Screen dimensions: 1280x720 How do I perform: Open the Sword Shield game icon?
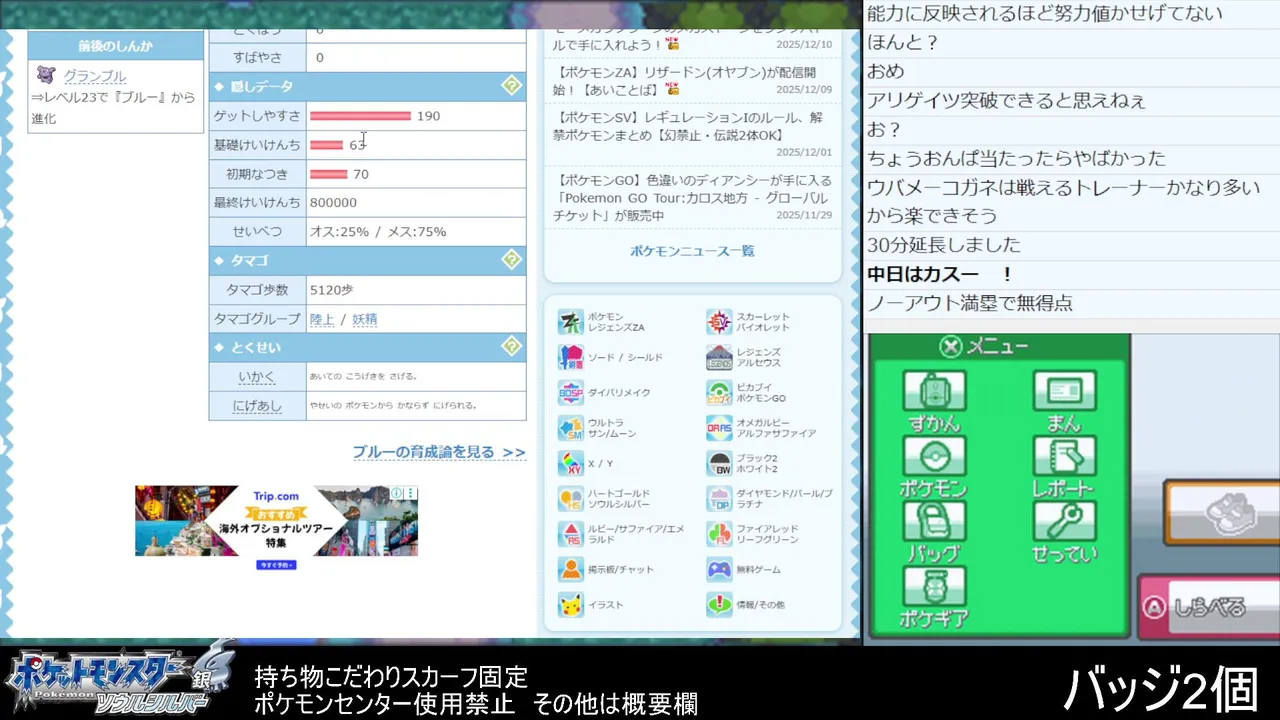click(x=571, y=357)
